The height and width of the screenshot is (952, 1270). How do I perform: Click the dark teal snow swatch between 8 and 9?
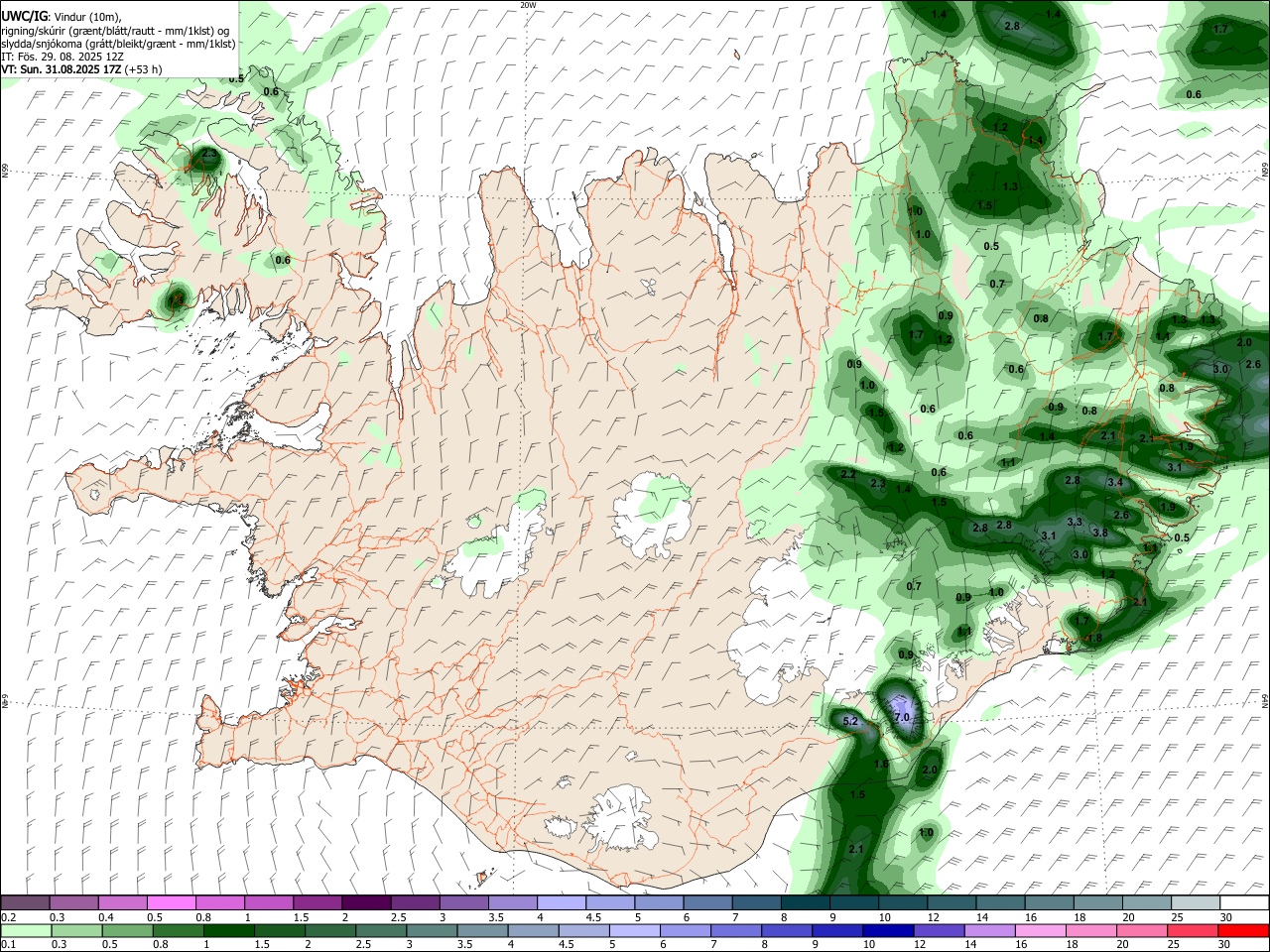(805, 903)
